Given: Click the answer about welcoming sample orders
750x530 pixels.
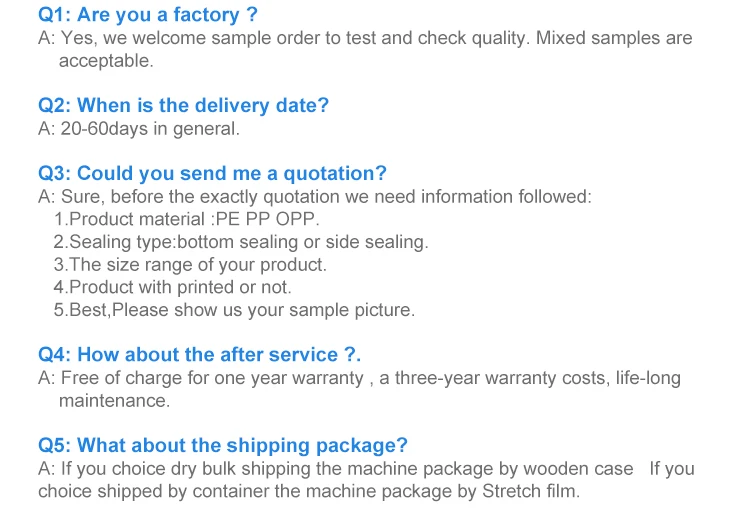Looking at the screenshot, I should click(364, 39).
